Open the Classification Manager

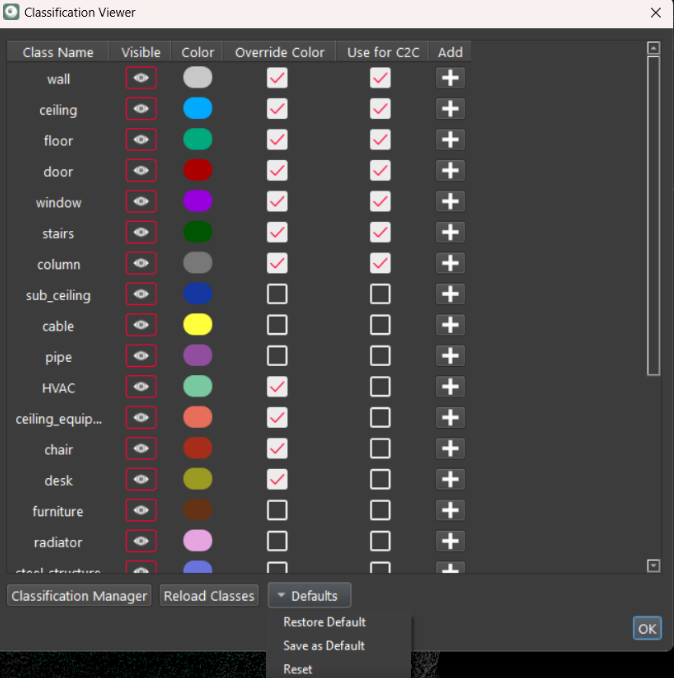[x=80, y=596]
